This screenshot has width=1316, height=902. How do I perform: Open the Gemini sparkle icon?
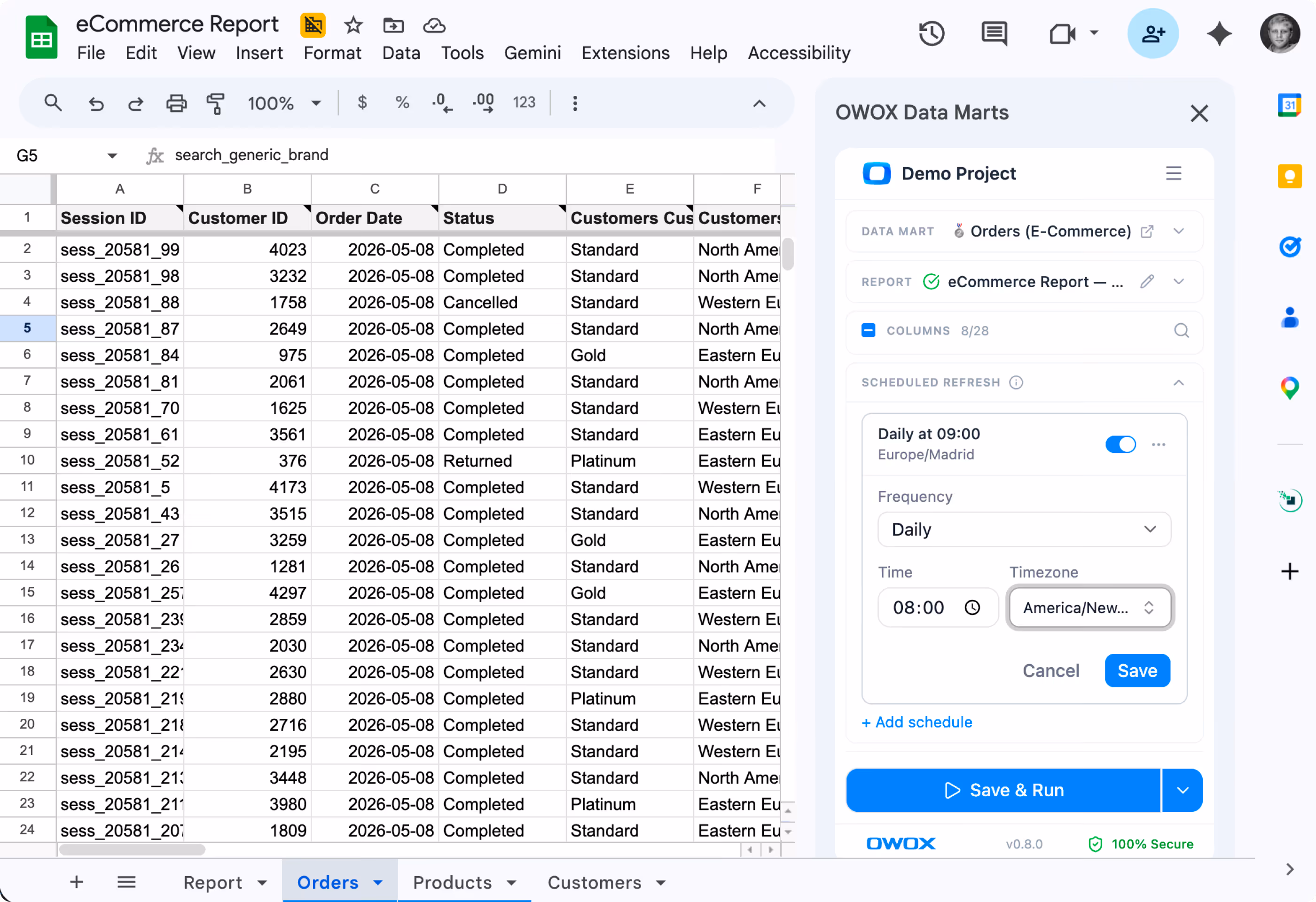(1219, 33)
